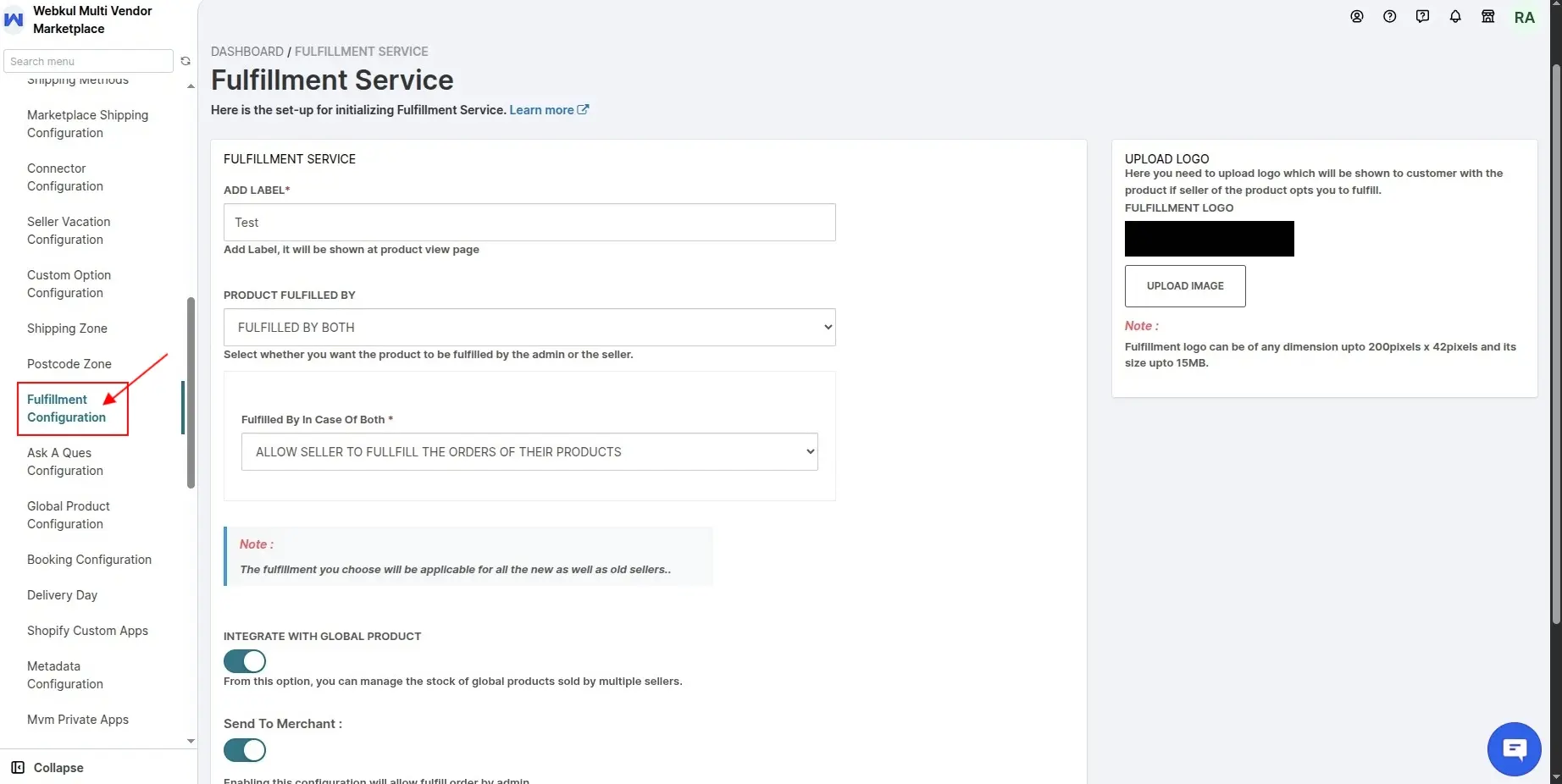Open the Product Fulfilled By dropdown
Viewport: 1562px width, 784px height.
click(529, 327)
